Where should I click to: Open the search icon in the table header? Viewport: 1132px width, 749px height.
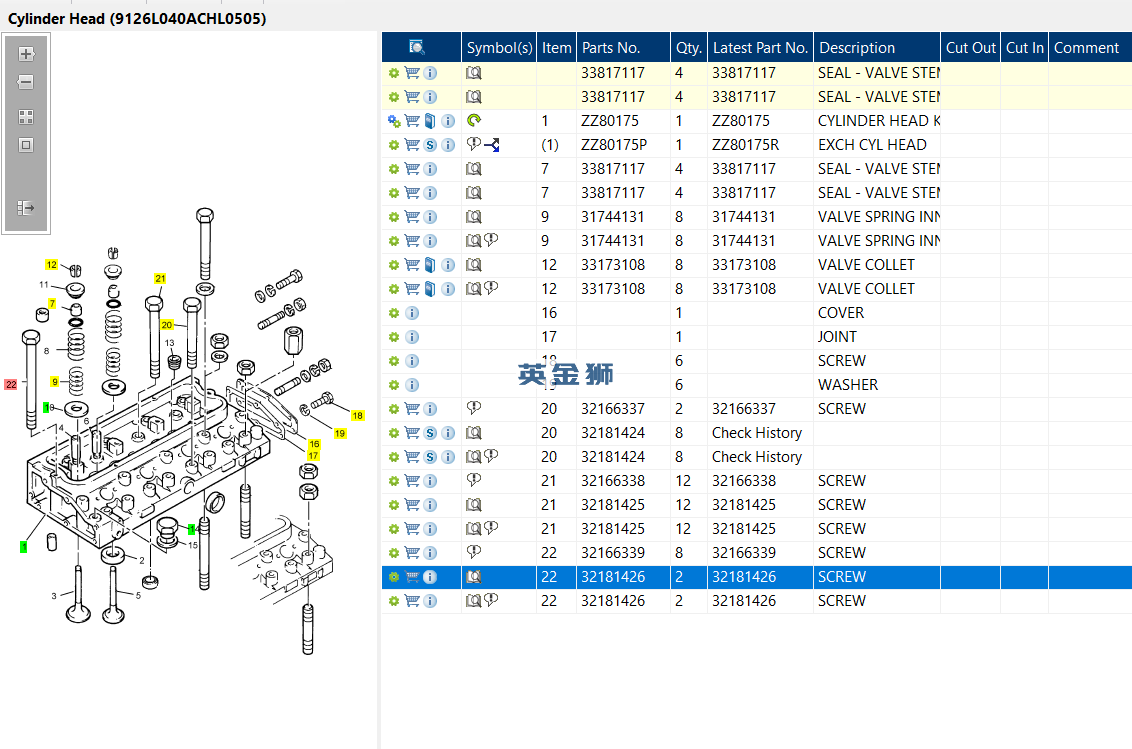click(417, 48)
